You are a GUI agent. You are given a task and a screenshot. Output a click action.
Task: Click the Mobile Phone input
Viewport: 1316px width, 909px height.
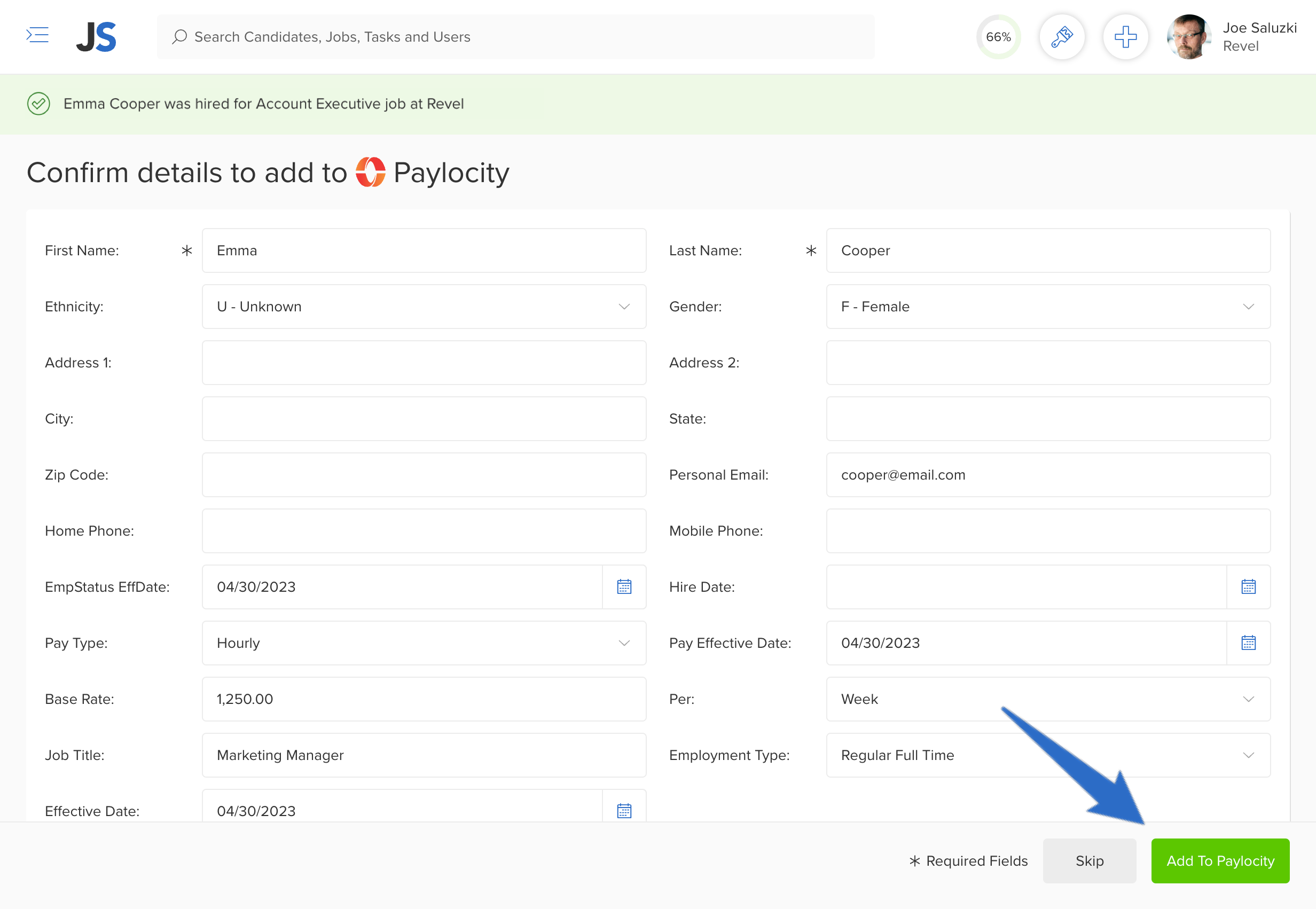[1048, 531]
